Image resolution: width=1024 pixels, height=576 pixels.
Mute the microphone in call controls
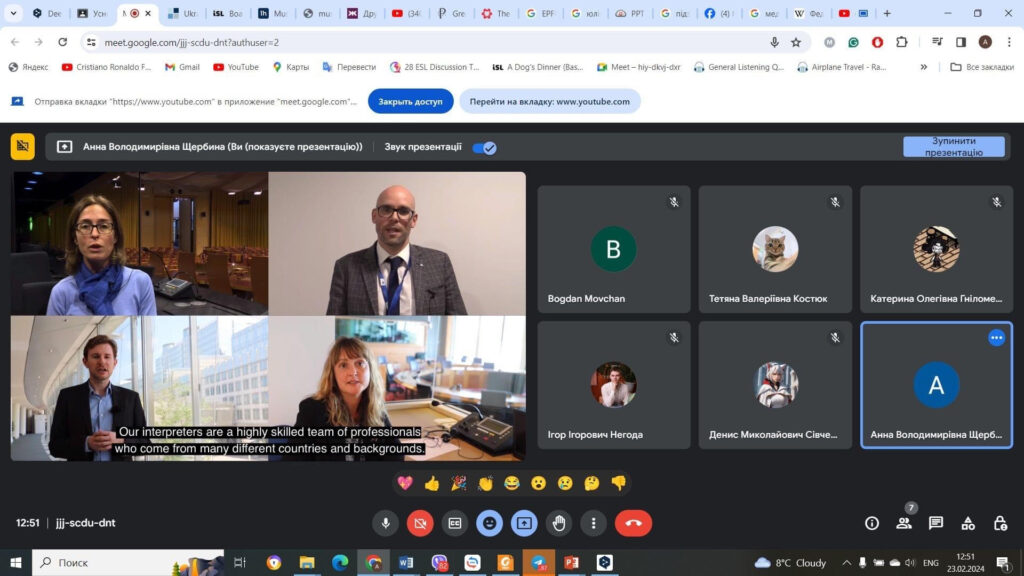386,523
